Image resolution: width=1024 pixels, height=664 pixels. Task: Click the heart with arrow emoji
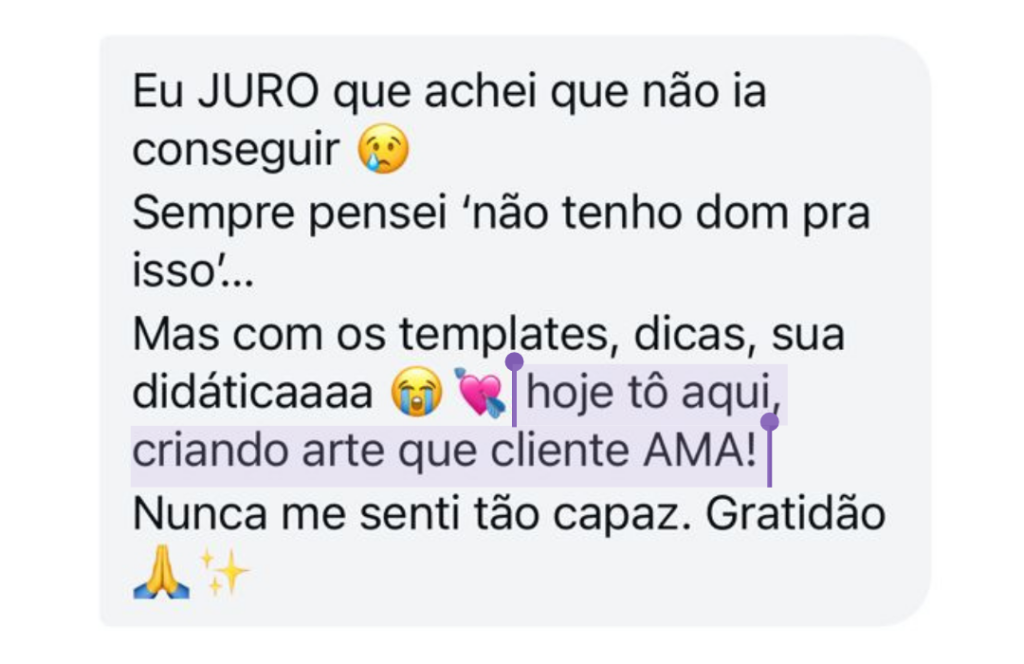coord(480,392)
